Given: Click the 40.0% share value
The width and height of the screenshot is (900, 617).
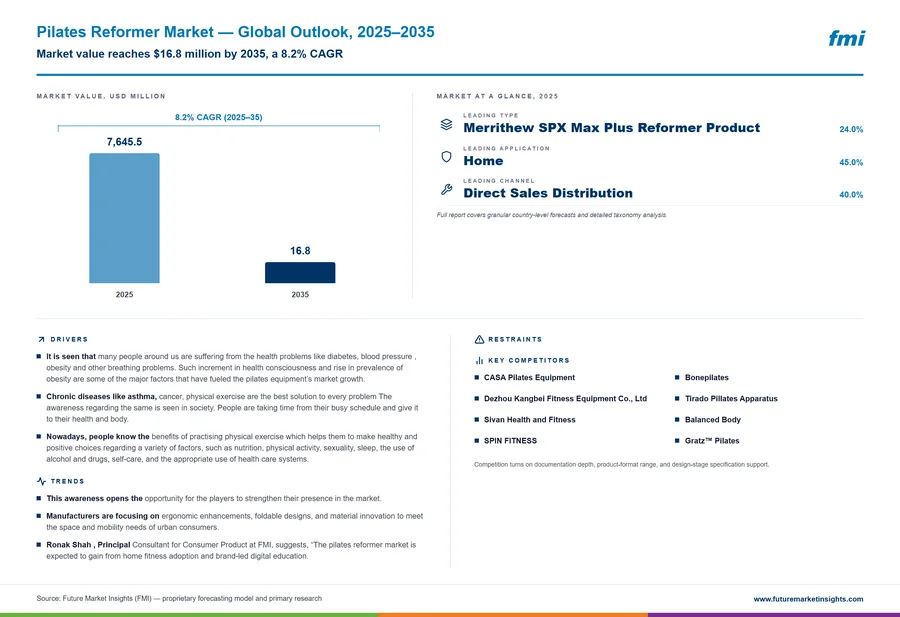Looking at the screenshot, I should 851,195.
